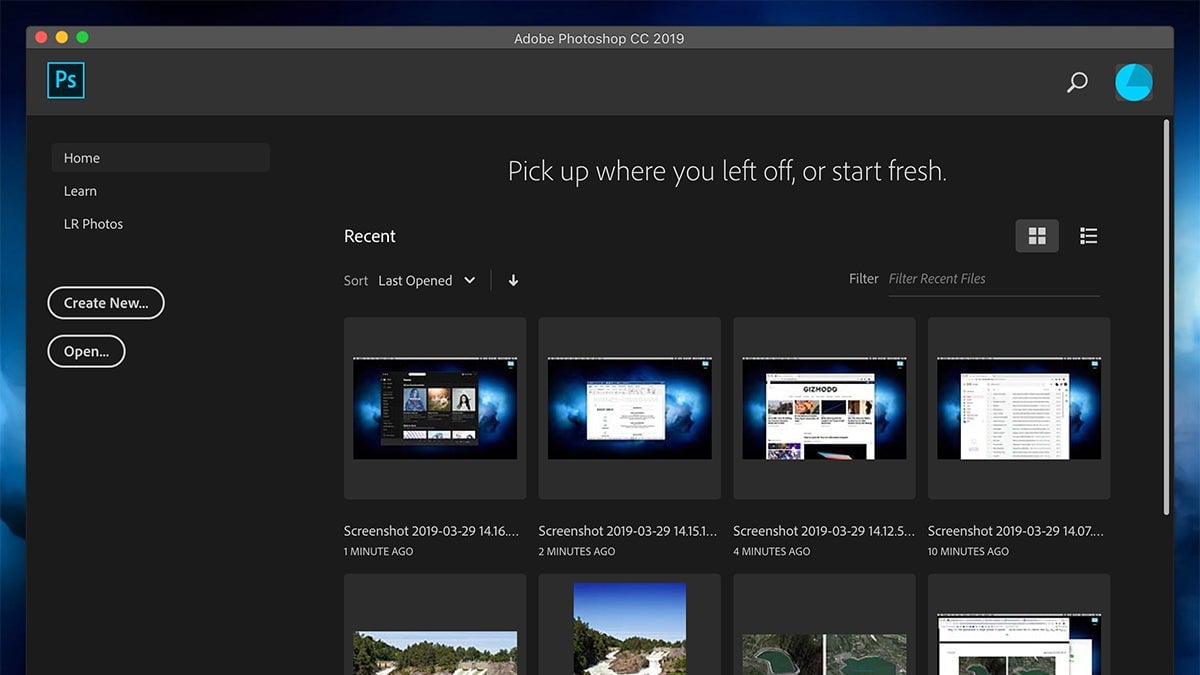Click the Screenshot 2019-03-29 14.07 filename
Image resolution: width=1200 pixels, height=675 pixels.
click(1017, 531)
